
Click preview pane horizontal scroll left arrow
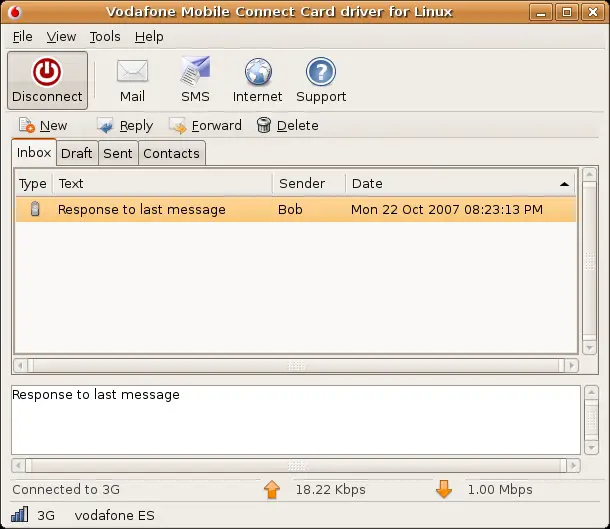(x=18, y=465)
